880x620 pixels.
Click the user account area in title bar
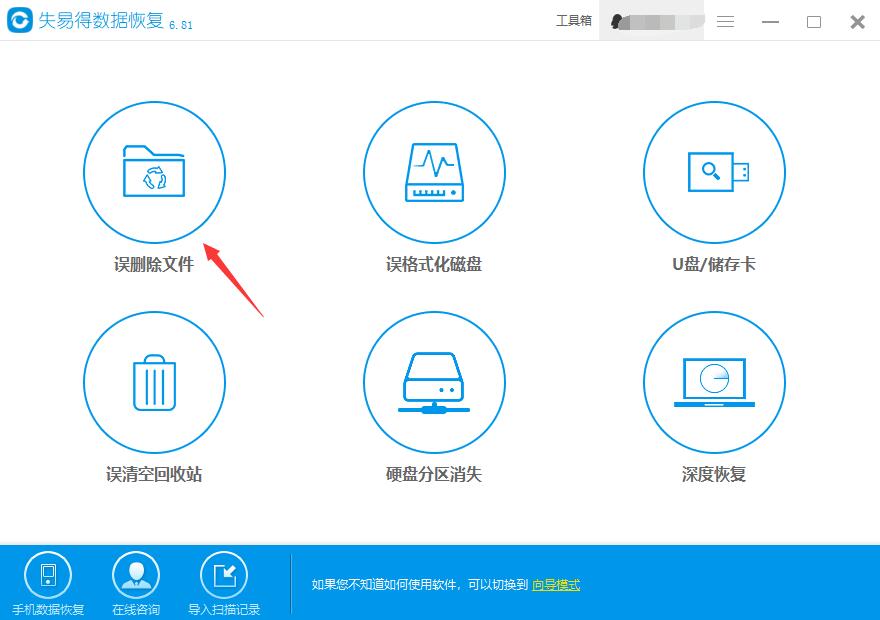click(x=650, y=20)
